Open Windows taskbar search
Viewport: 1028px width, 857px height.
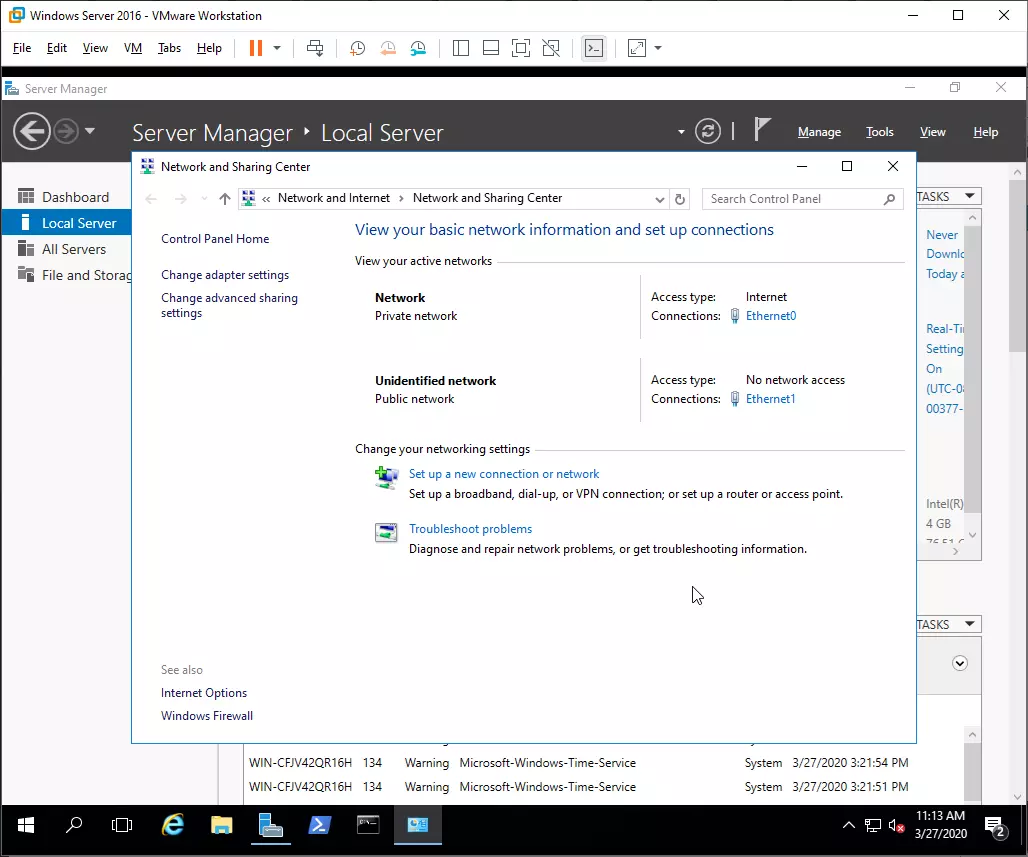coord(73,825)
